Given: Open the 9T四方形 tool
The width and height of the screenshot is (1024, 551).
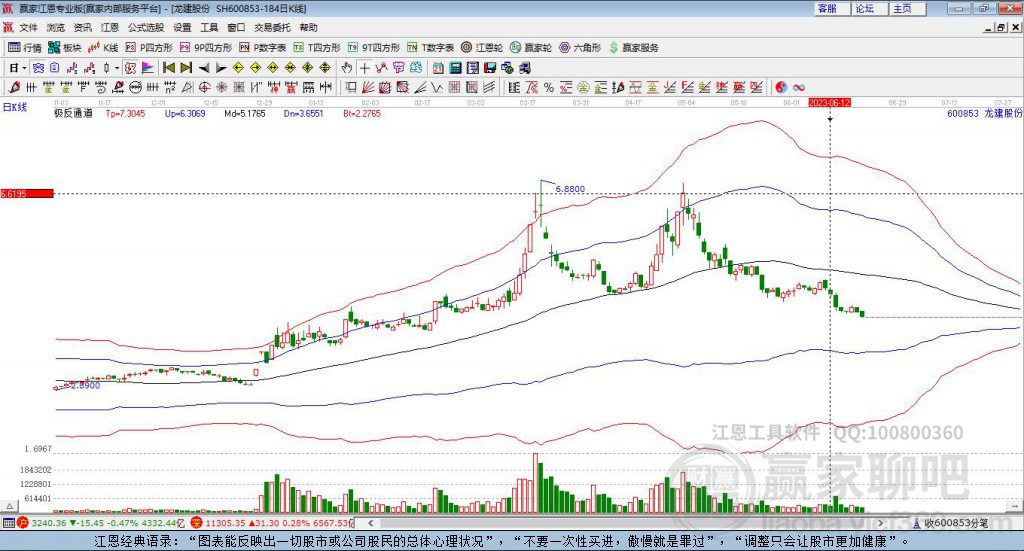Looking at the screenshot, I should coord(374,48).
